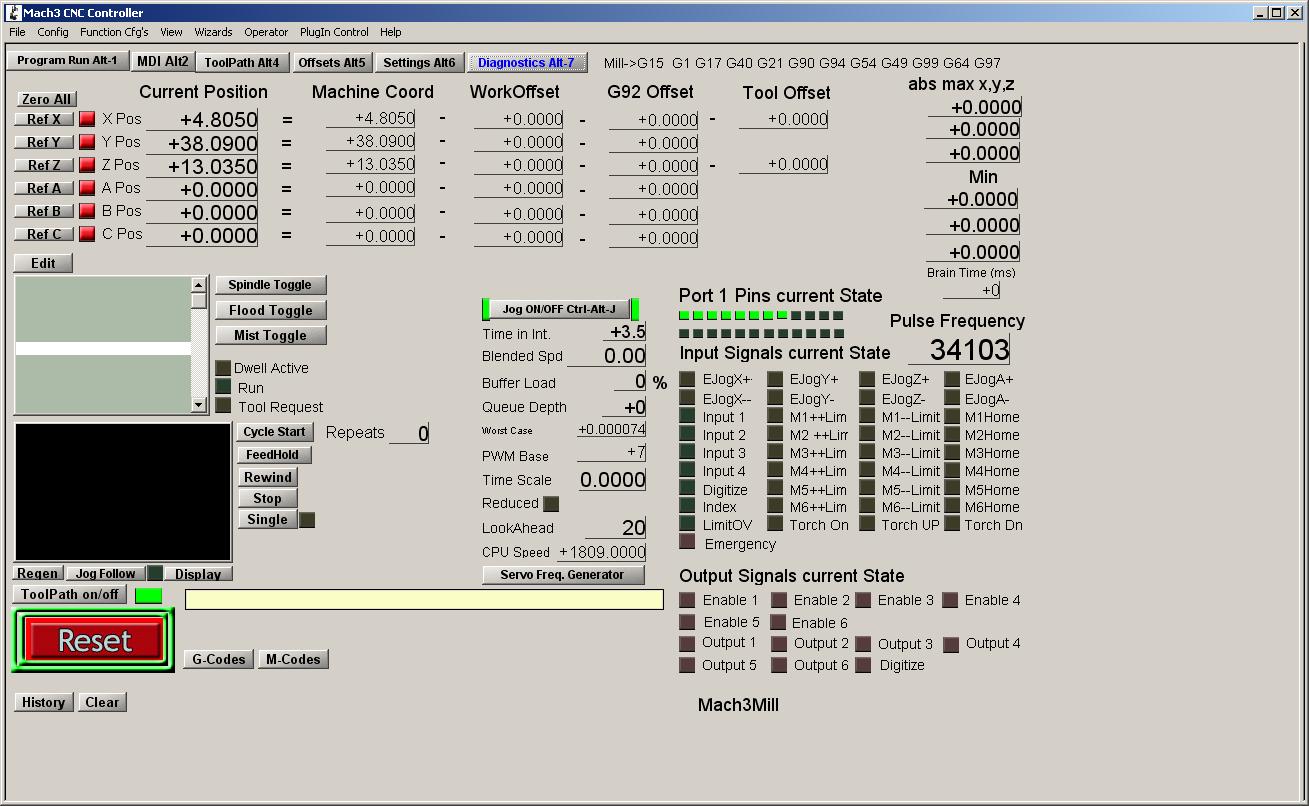Click the Output 4 signal LED
Image resolution: width=1309 pixels, height=806 pixels.
(x=951, y=644)
